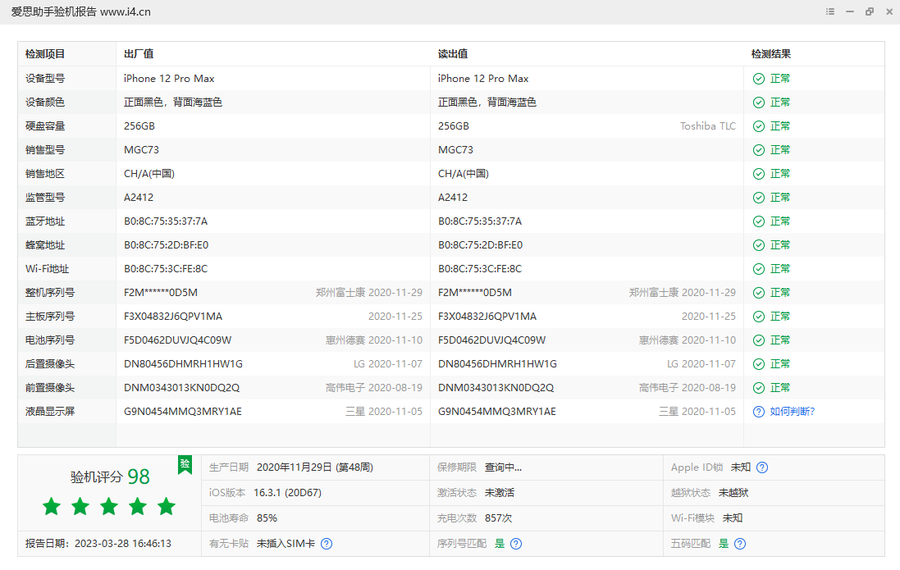Screen dimensions: 900x570
Task: Click the check icon in 整机序列号 row
Action: tap(759, 293)
